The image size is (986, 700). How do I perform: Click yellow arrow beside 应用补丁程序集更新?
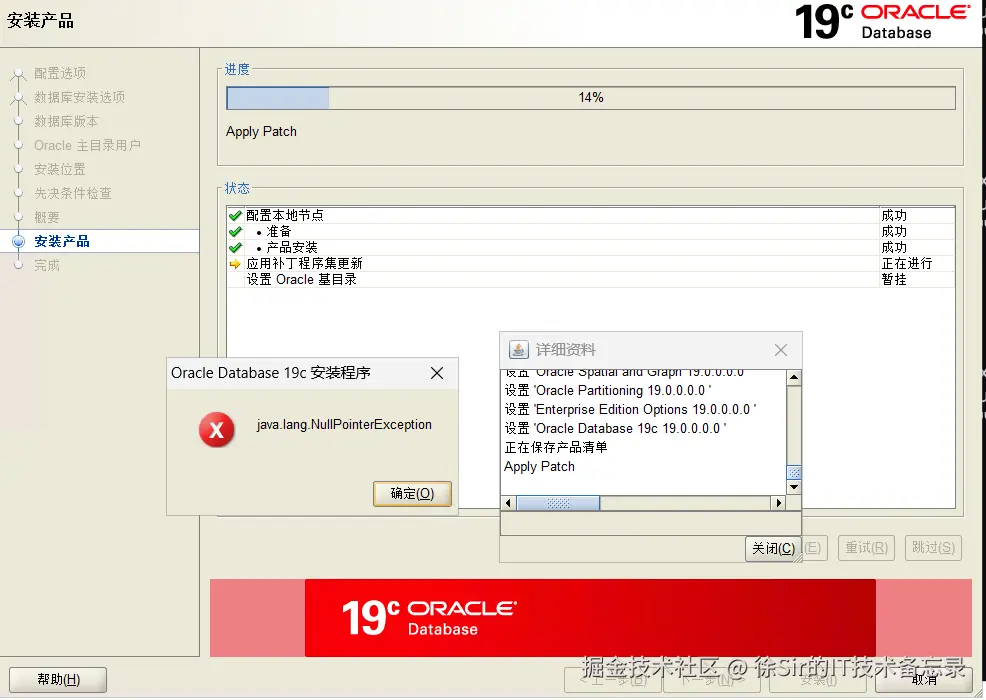pyautogui.click(x=235, y=264)
